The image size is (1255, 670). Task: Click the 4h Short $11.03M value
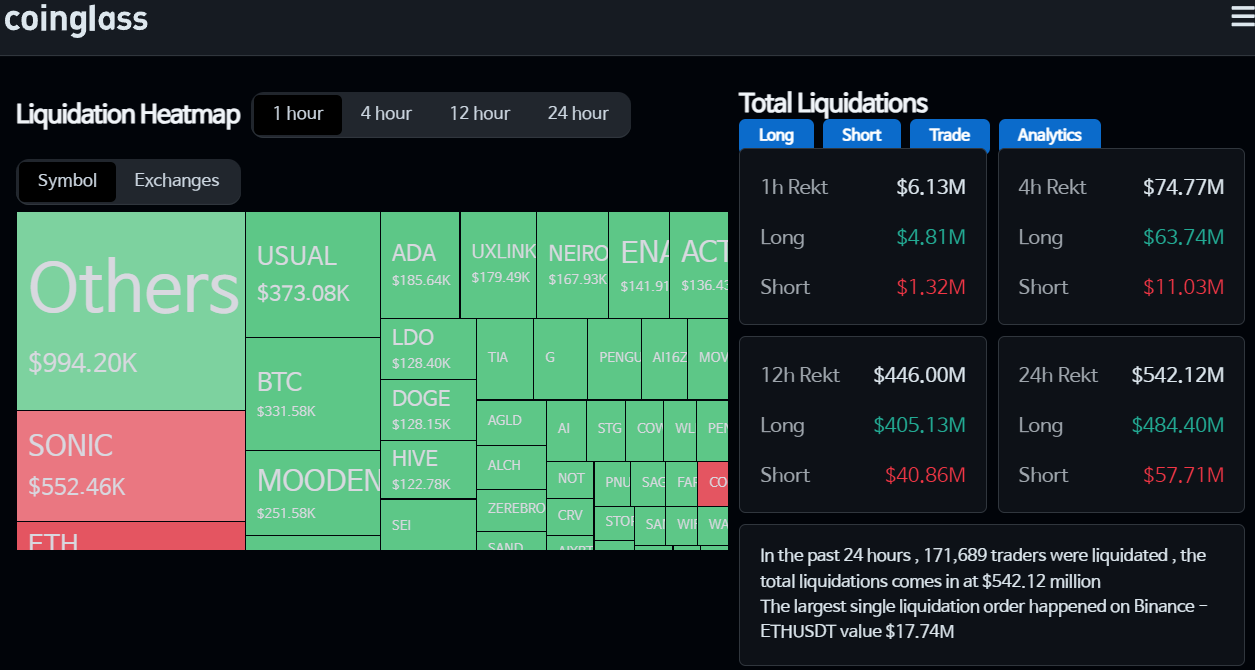1183,287
